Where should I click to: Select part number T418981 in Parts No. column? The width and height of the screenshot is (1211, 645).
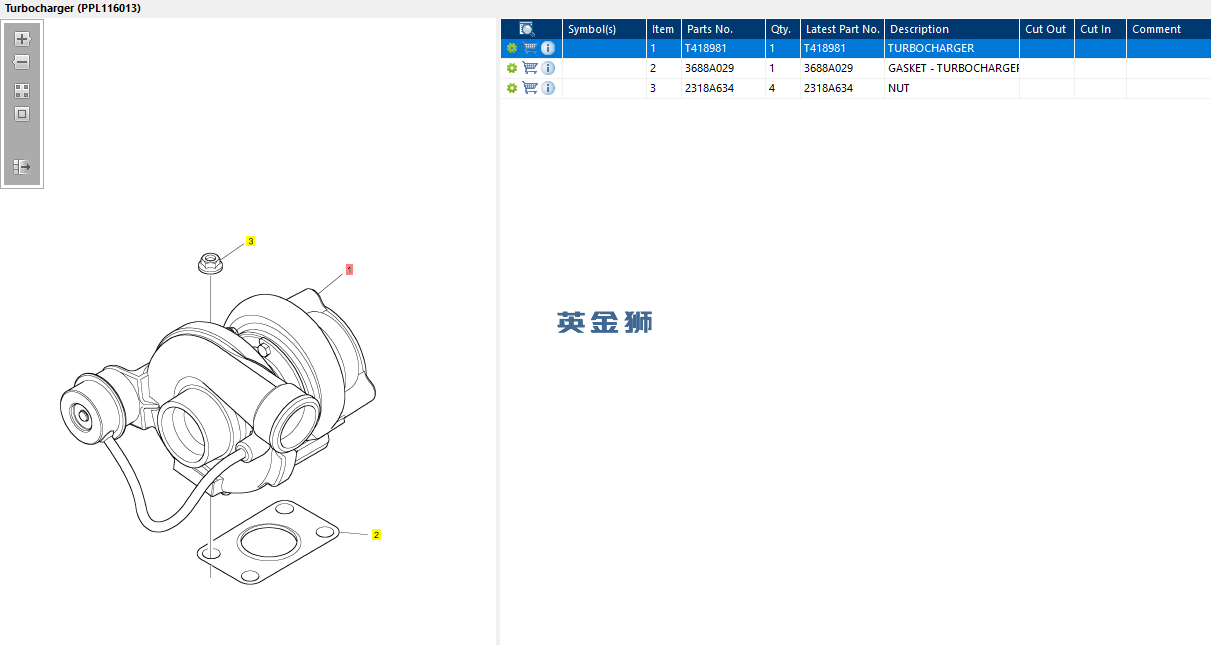pyautogui.click(x=723, y=48)
